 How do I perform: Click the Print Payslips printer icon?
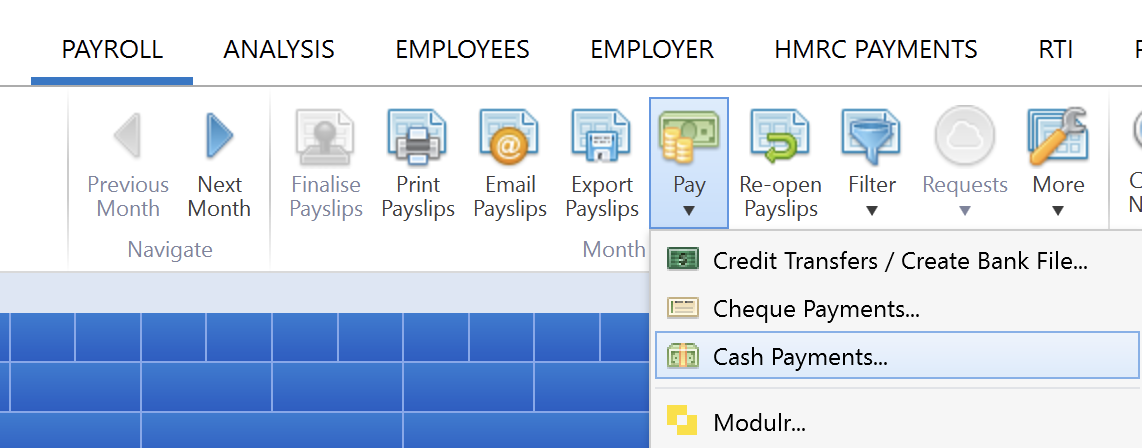click(x=417, y=137)
